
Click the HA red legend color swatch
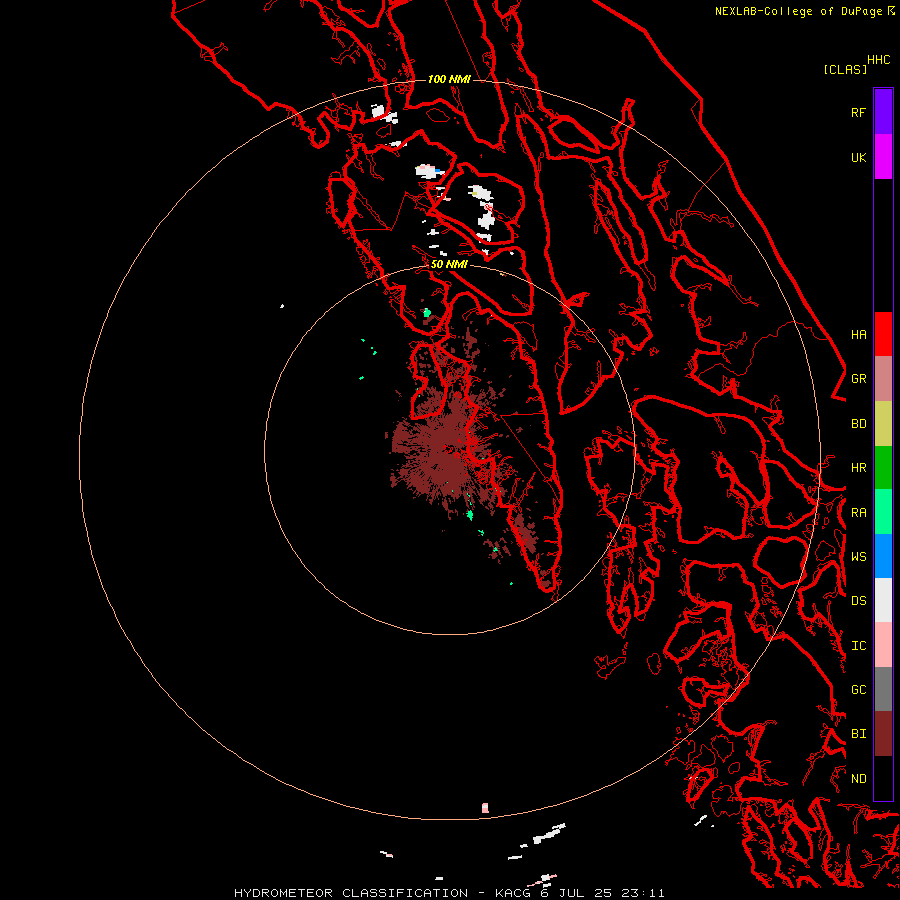pyautogui.click(x=883, y=334)
